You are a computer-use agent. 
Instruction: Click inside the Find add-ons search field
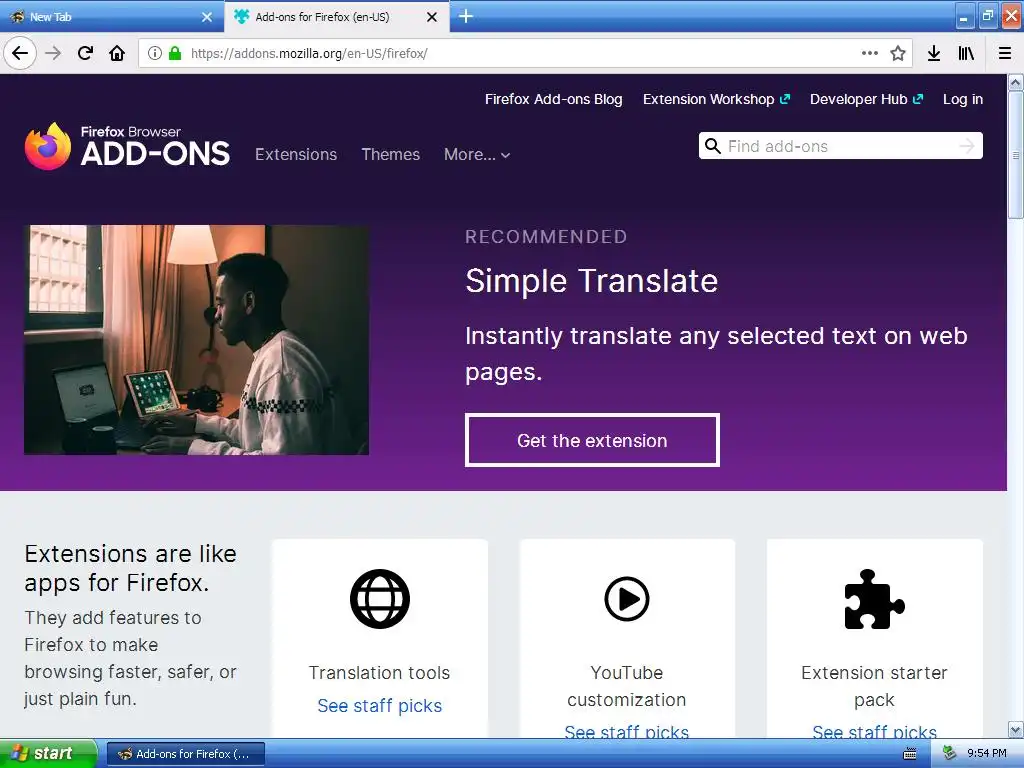(x=840, y=146)
